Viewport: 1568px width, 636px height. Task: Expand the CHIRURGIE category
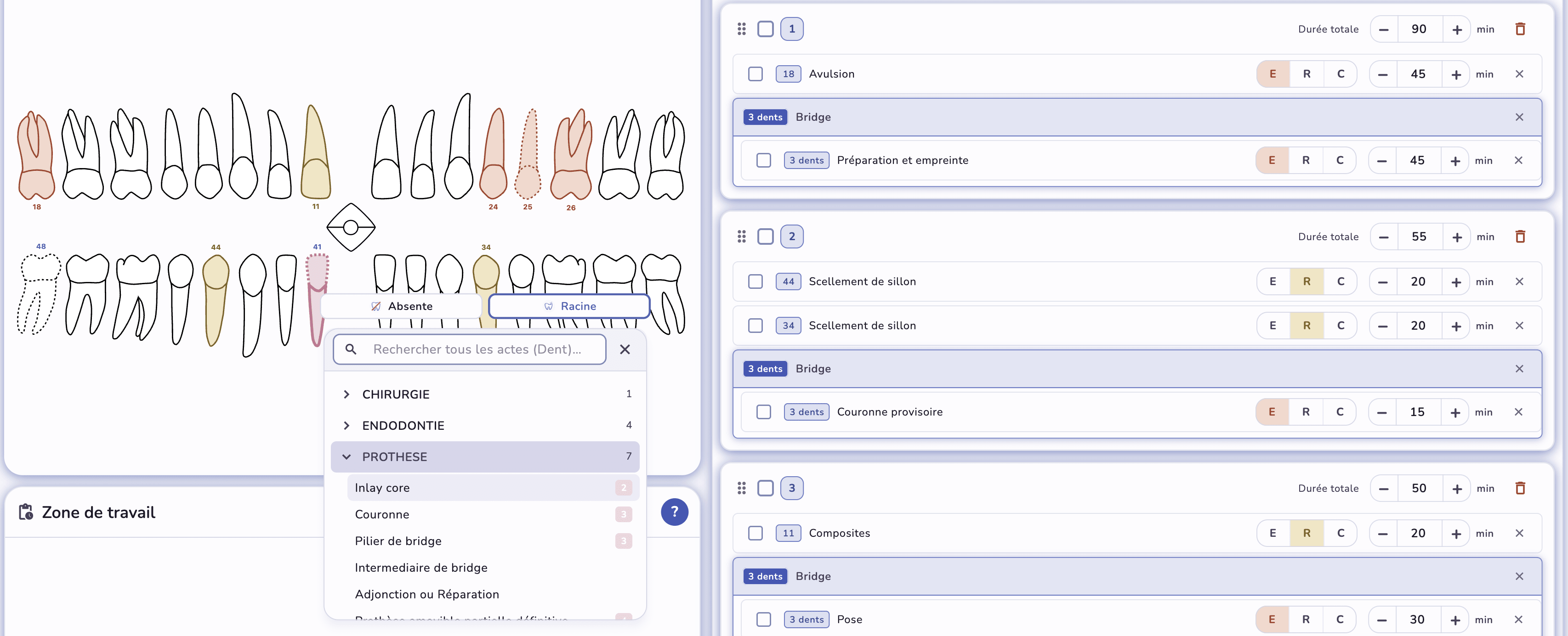pos(396,394)
